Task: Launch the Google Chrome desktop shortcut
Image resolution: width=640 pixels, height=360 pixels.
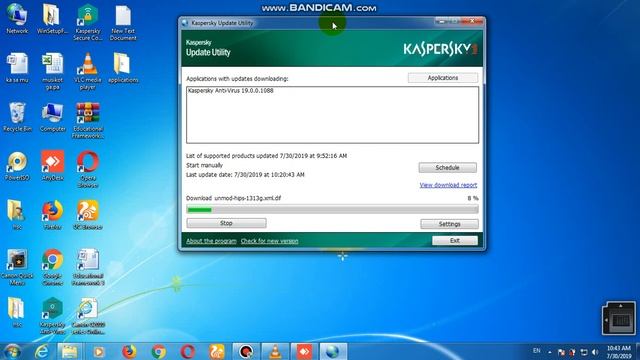Action: 52,267
